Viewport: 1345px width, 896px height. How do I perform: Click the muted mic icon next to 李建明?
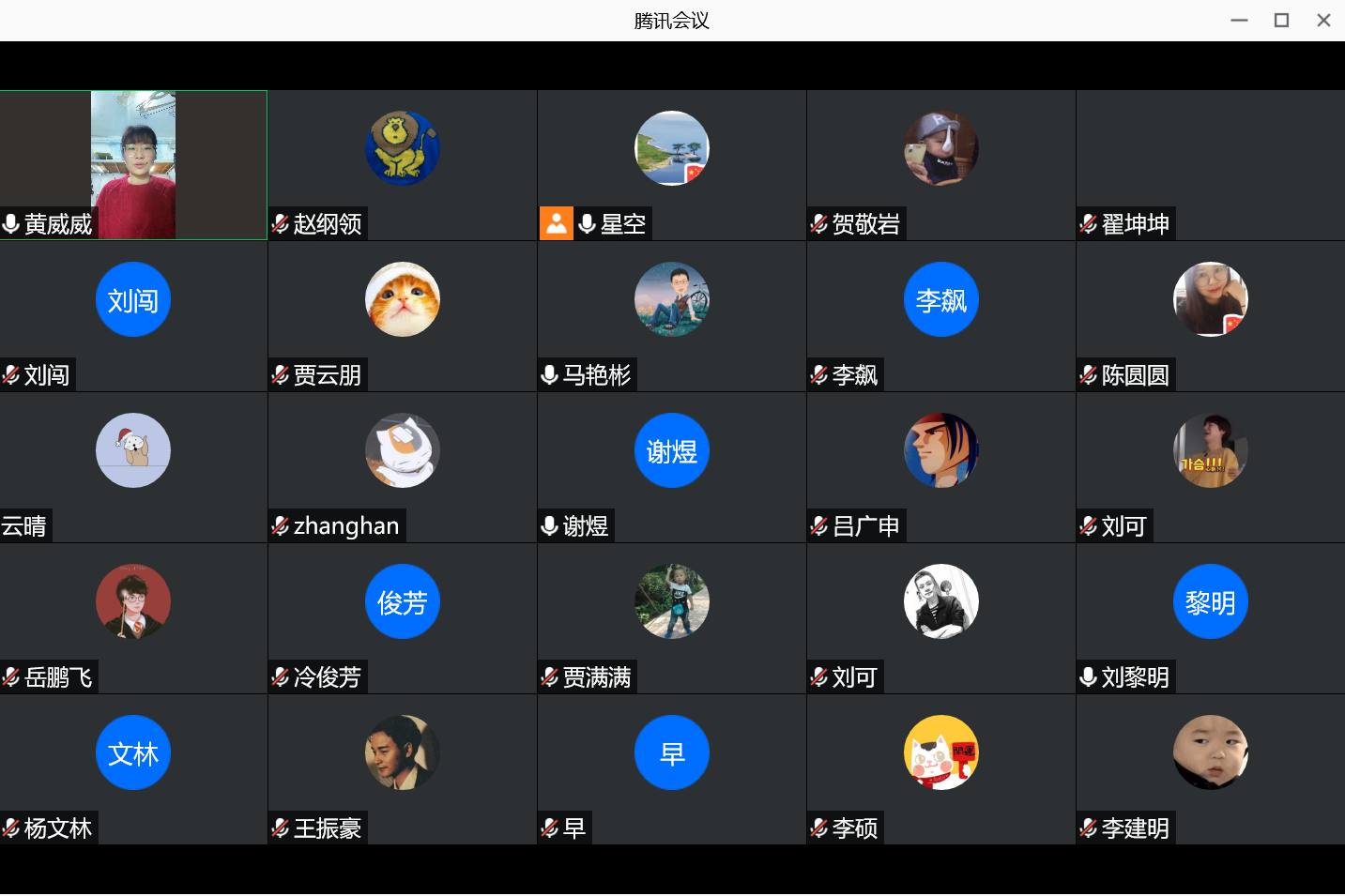click(1089, 828)
